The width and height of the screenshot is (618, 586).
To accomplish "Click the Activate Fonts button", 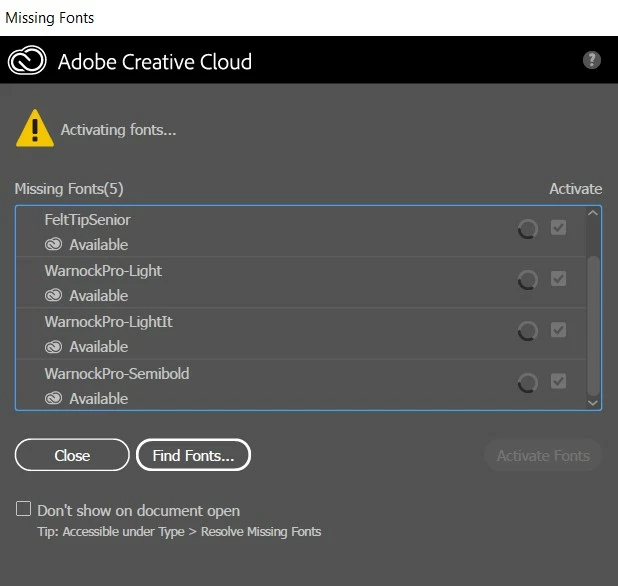I will [543, 456].
